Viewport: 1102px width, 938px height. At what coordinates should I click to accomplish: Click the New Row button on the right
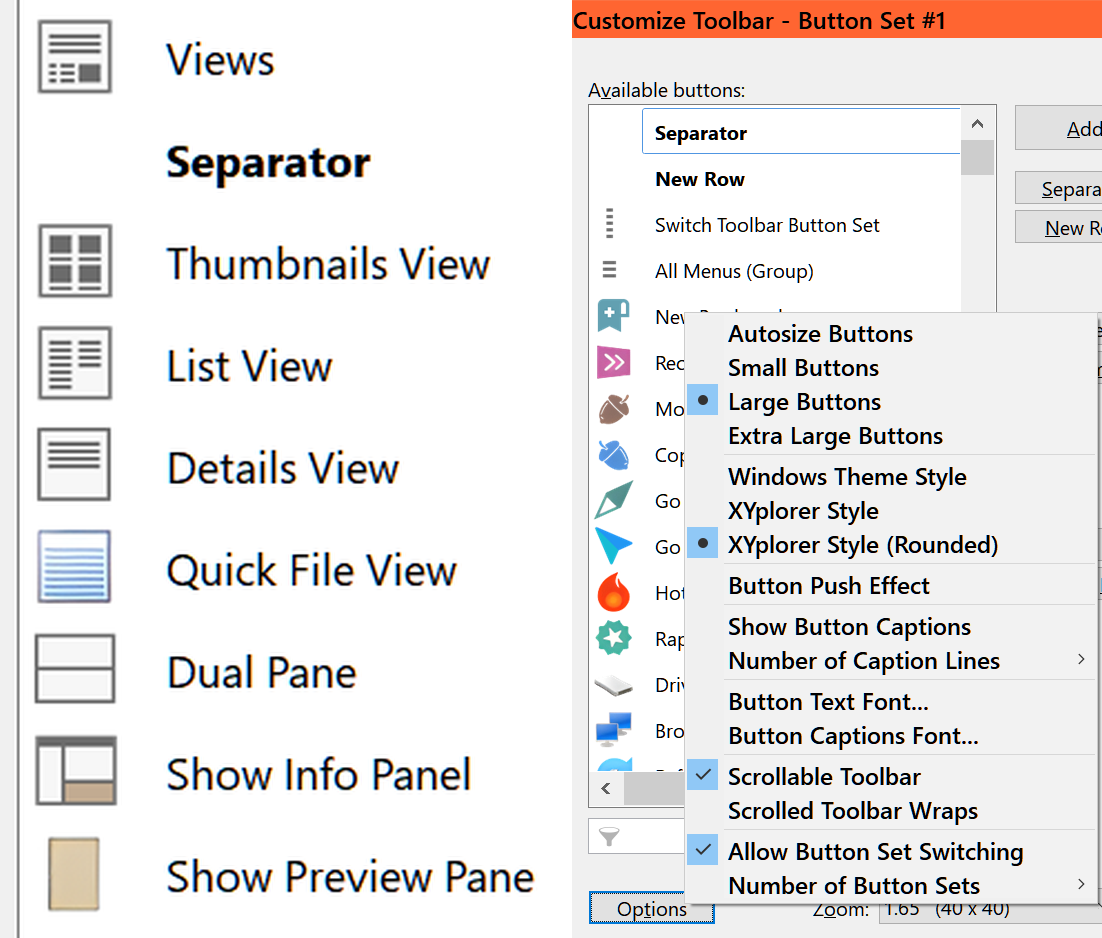click(1058, 228)
